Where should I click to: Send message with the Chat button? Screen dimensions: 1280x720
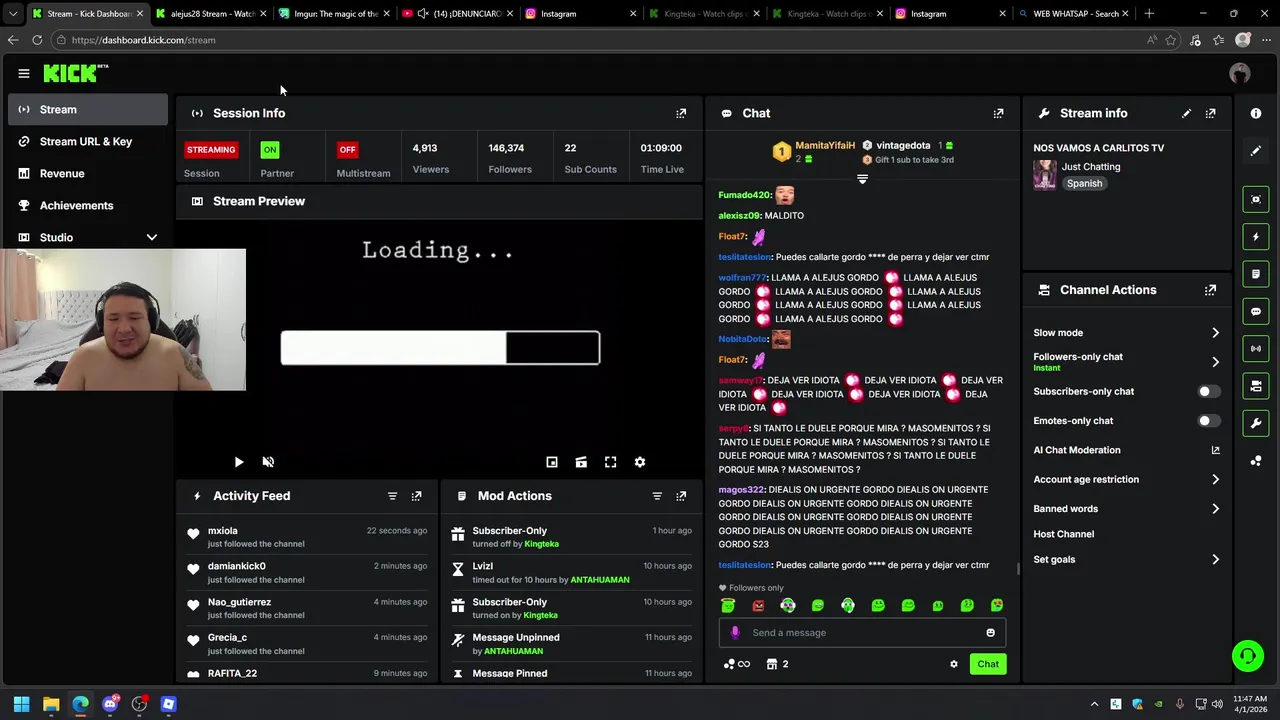click(x=988, y=664)
